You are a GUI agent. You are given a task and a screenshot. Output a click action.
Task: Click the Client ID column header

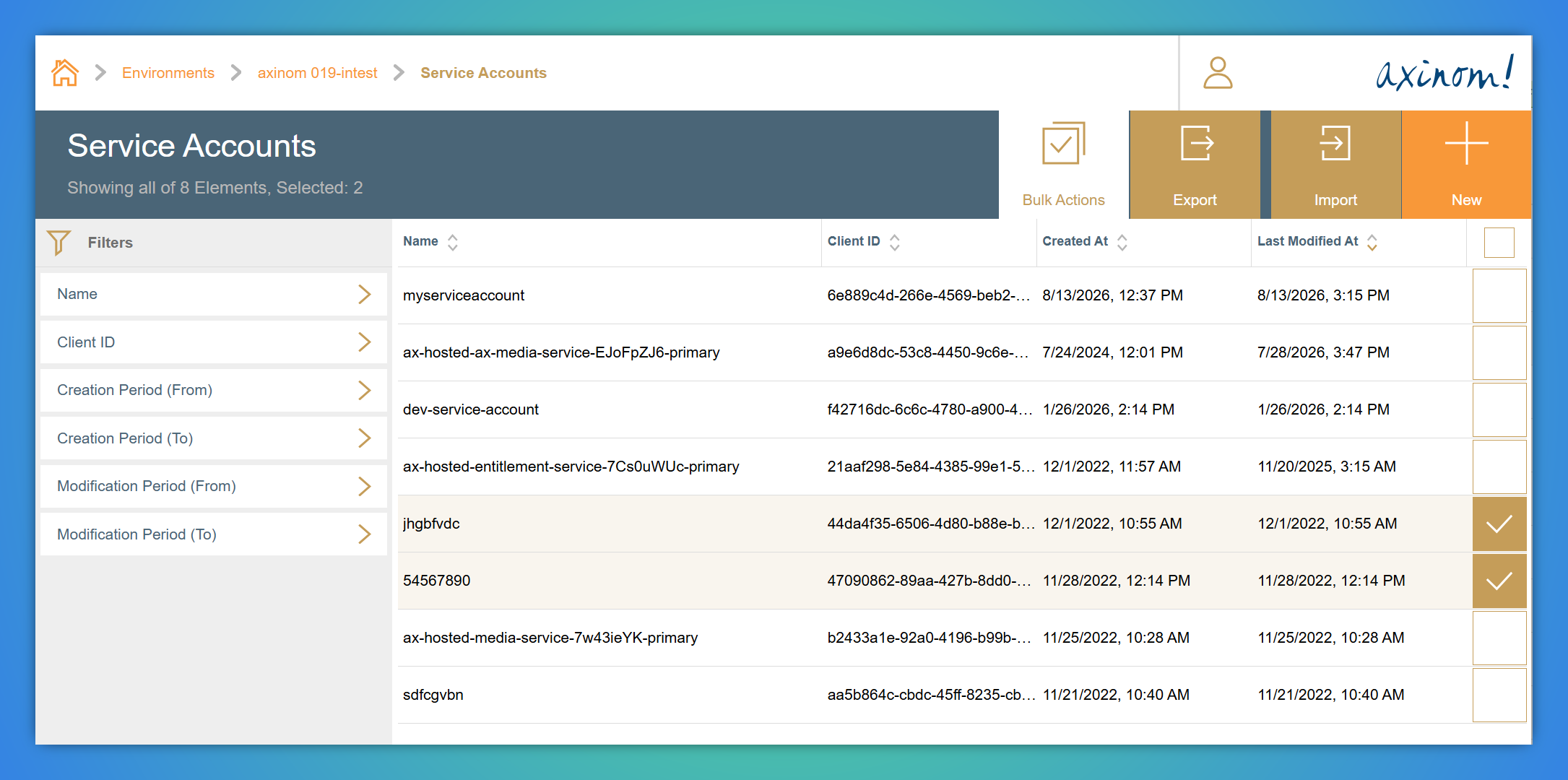point(854,241)
